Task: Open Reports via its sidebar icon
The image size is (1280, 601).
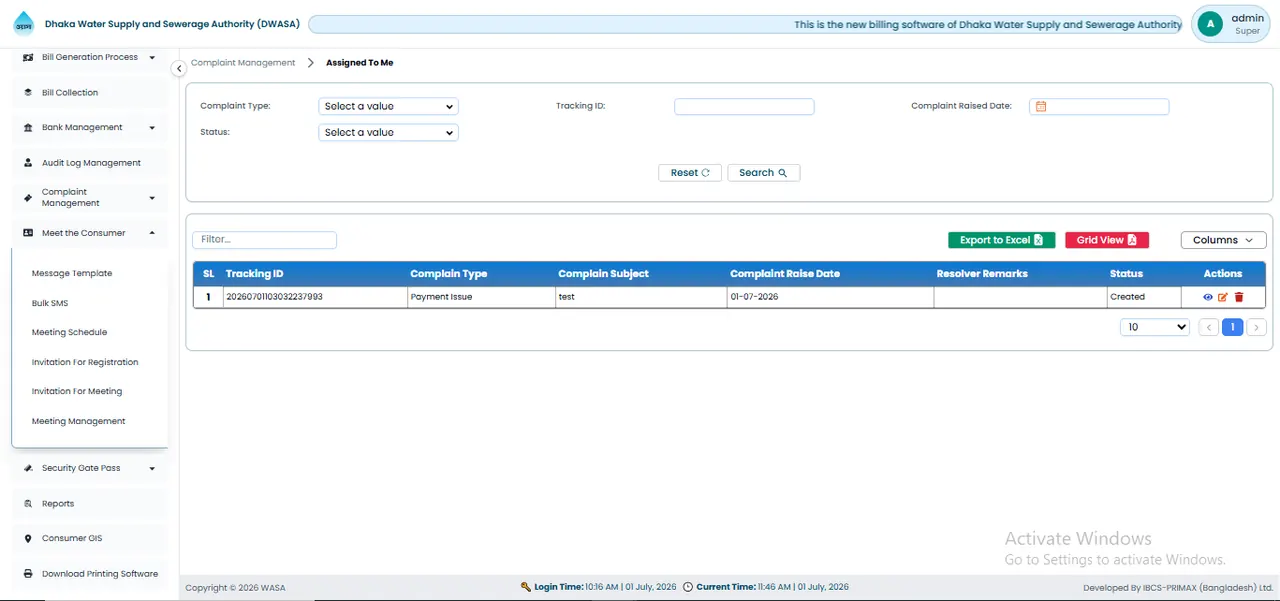Action: [x=28, y=504]
